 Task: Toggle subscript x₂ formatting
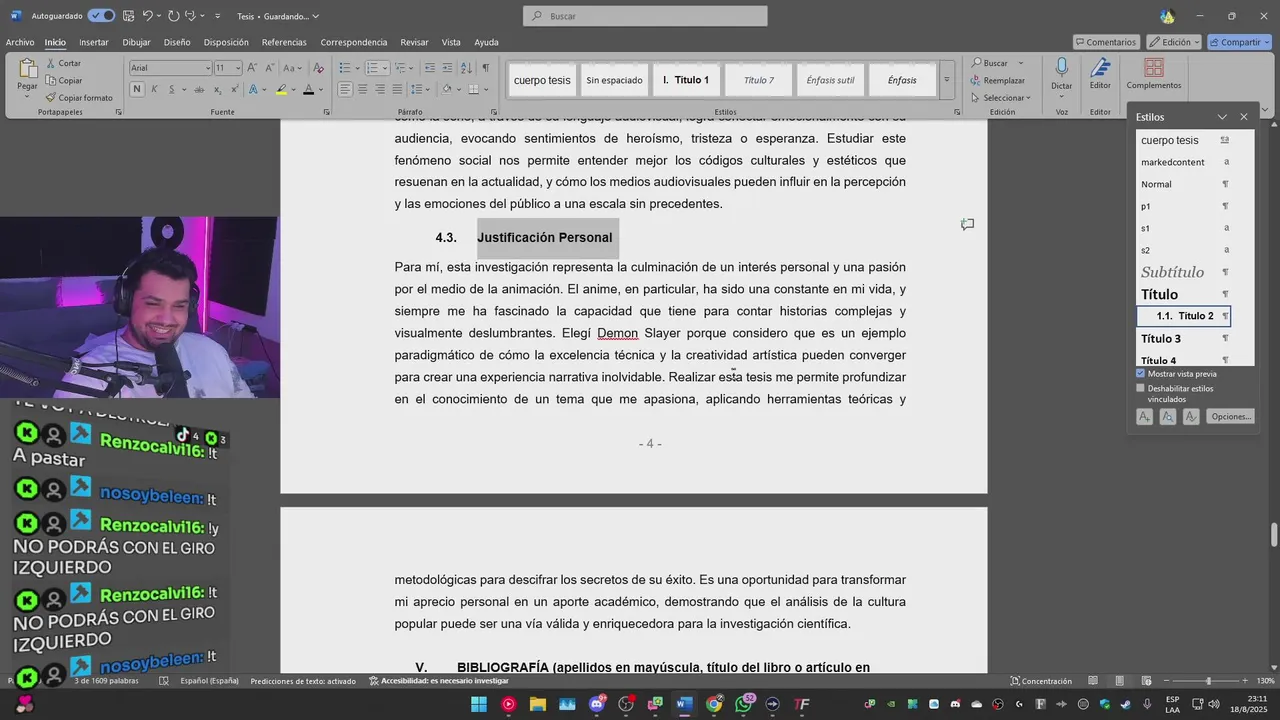[216, 89]
